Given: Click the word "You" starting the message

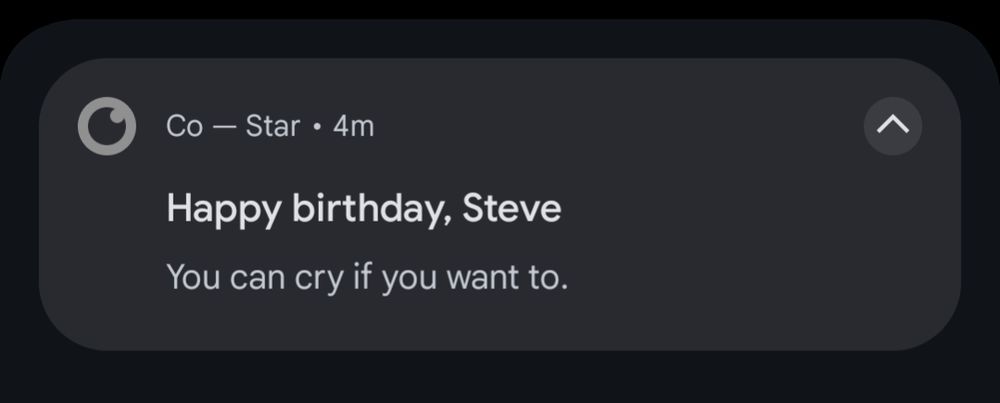Looking at the screenshot, I should [x=193, y=278].
